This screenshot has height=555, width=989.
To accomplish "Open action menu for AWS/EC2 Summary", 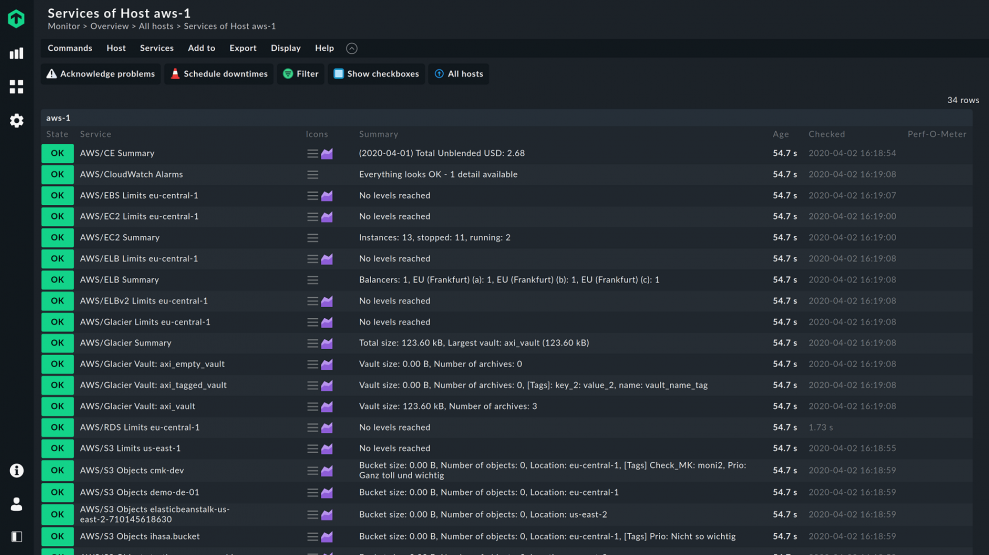I will click(x=312, y=238).
